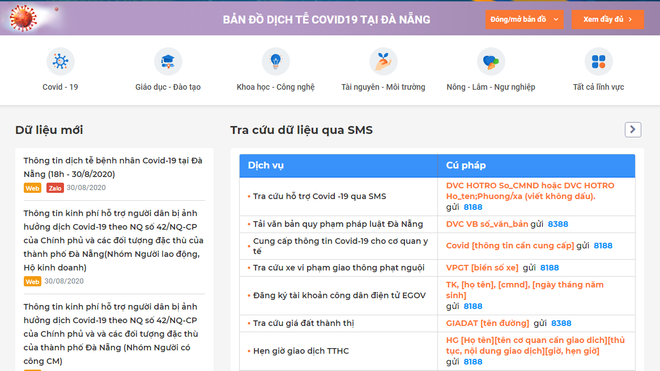
Task: Click the HG [Họ tên] syntax text
Action: pos(535,346)
